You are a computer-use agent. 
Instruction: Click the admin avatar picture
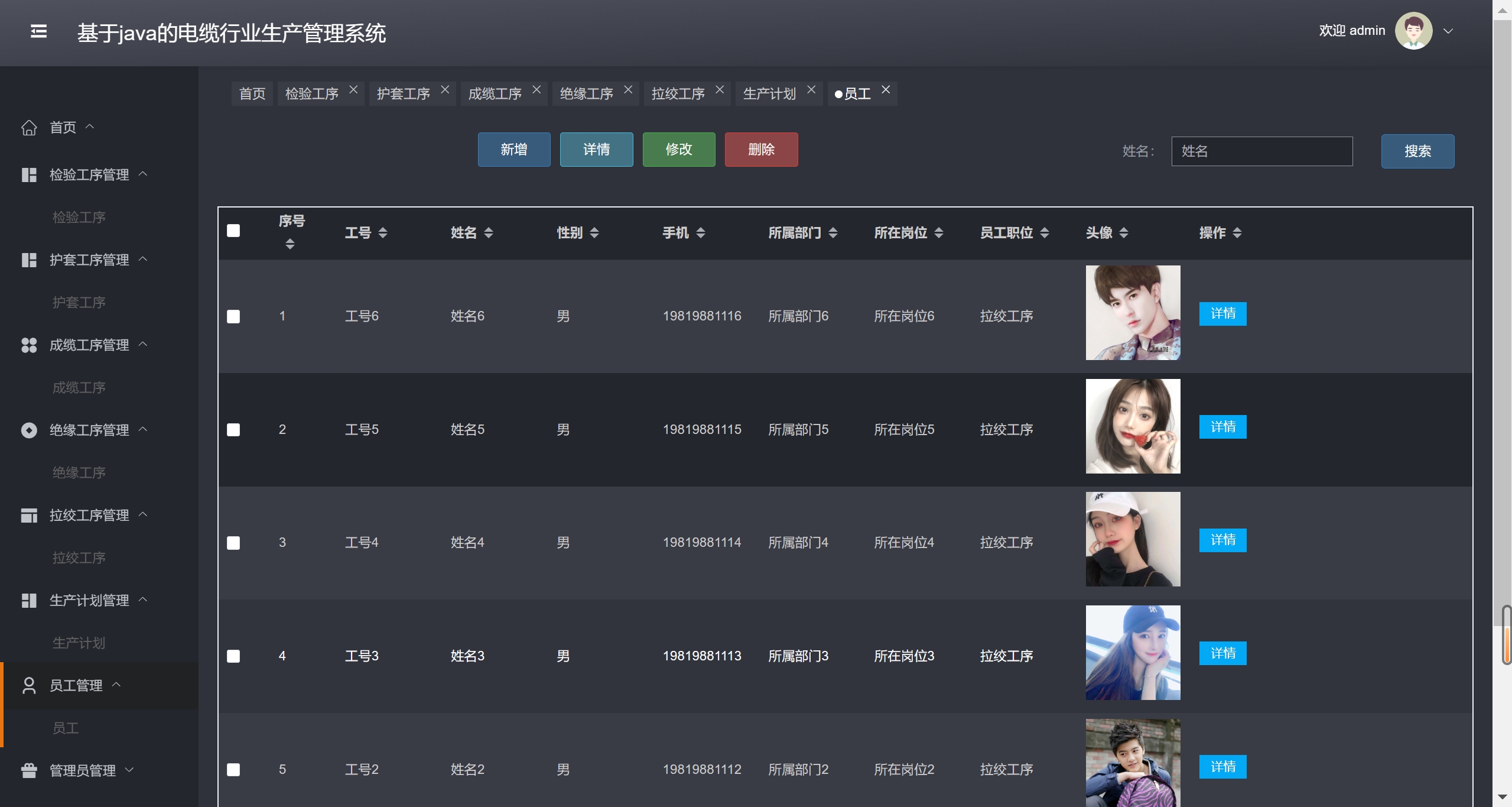click(x=1413, y=31)
